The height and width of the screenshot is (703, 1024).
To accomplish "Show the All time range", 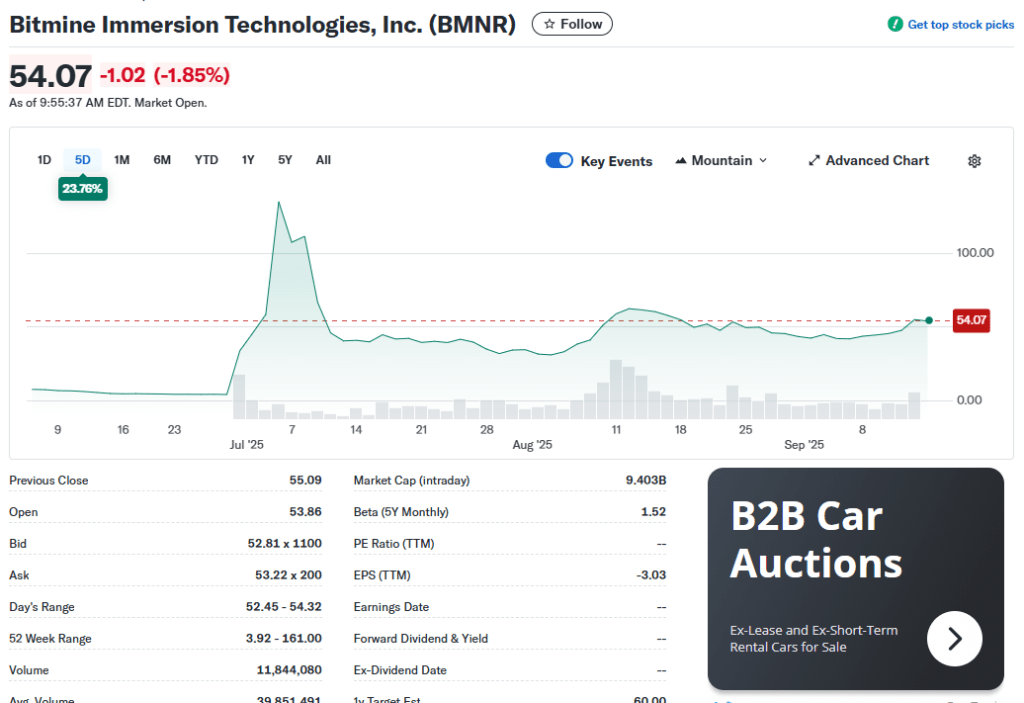I will 323,160.
